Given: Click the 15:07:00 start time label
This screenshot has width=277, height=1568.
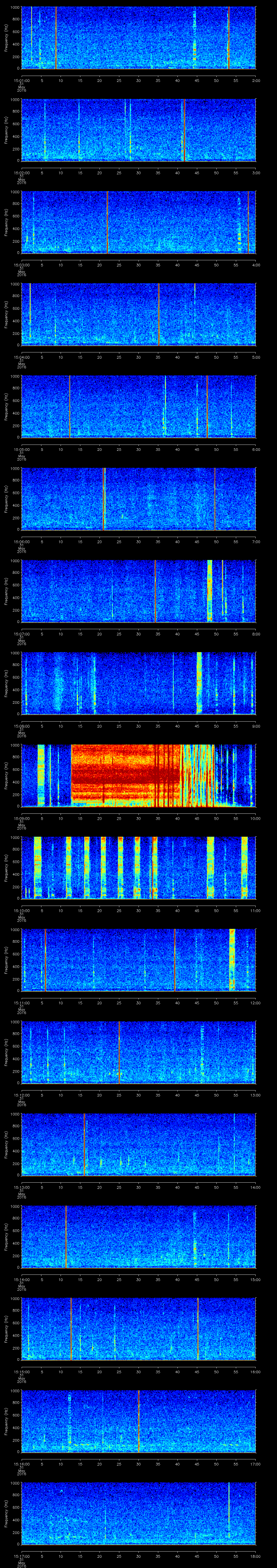Looking at the screenshot, I should (22, 634).
